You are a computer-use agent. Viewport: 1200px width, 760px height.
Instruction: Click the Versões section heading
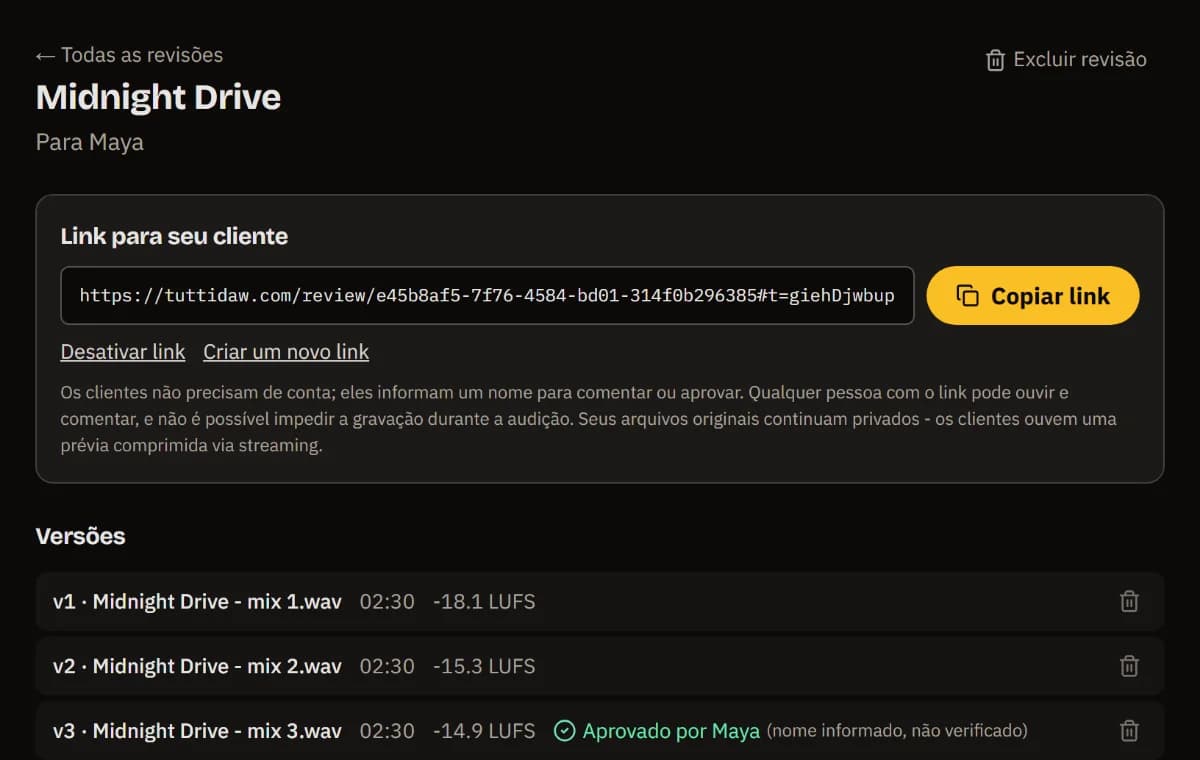tap(80, 536)
